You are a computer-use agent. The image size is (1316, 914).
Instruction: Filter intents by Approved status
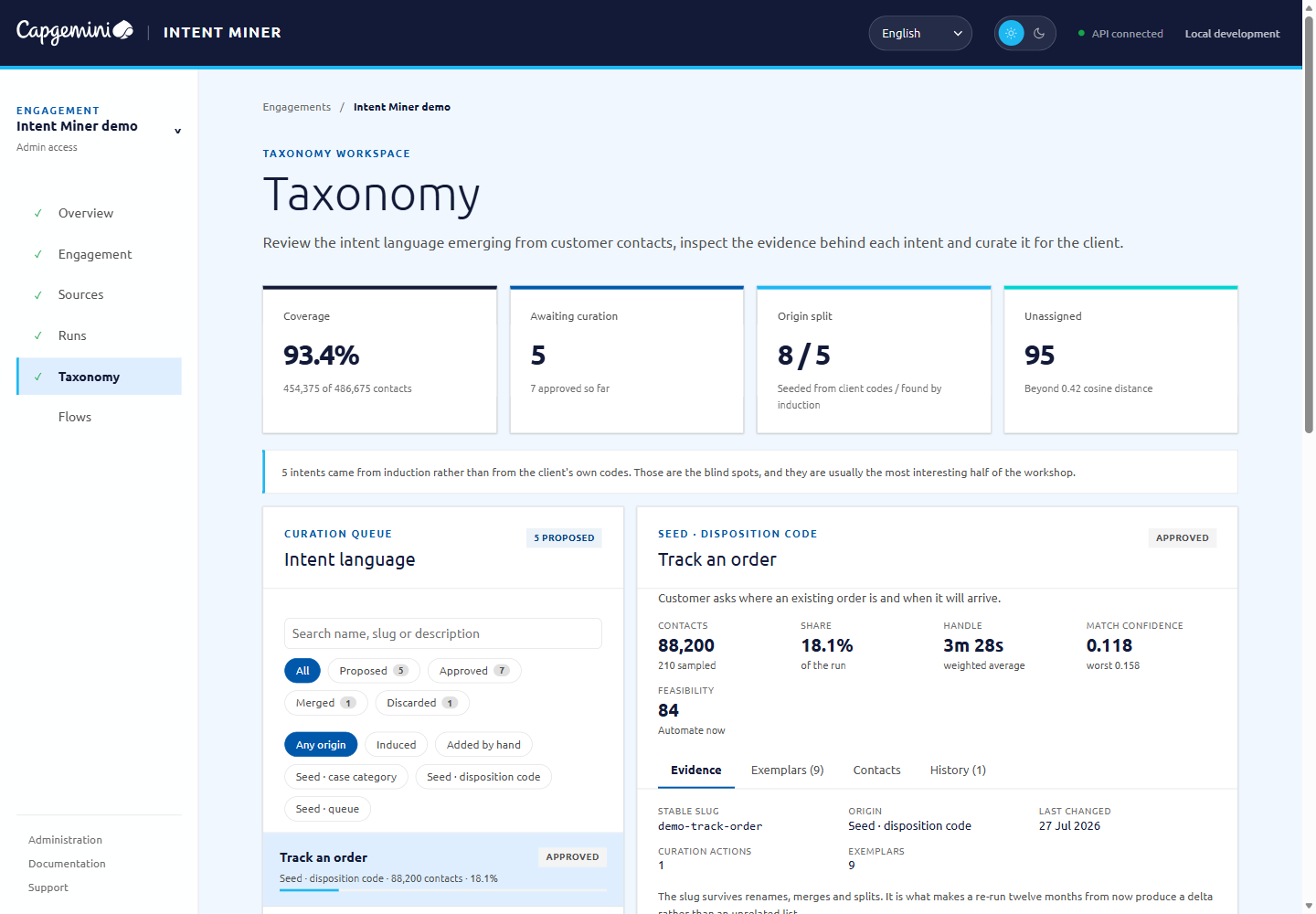click(x=474, y=671)
